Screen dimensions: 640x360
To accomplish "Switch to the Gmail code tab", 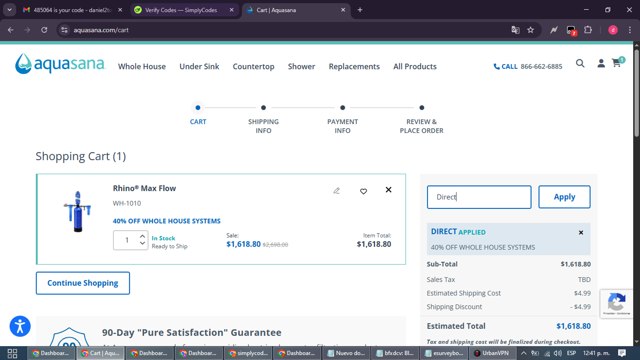I will point(72,10).
